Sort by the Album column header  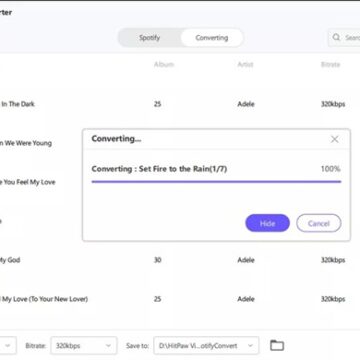(x=164, y=64)
